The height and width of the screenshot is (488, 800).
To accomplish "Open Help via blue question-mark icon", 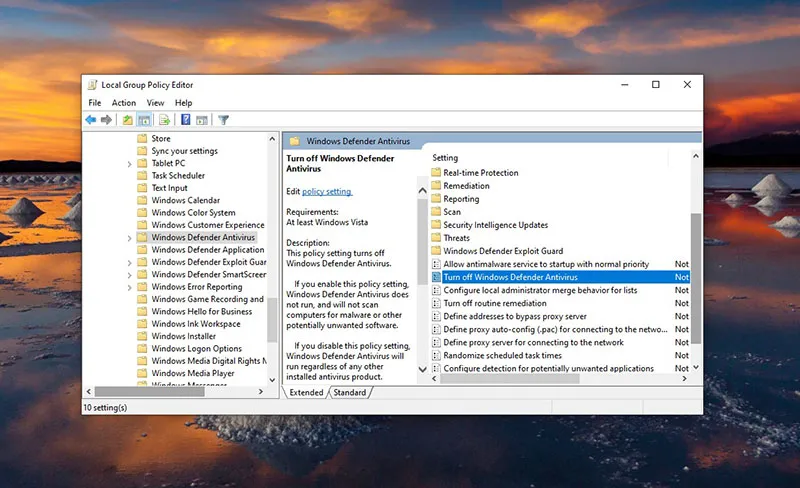I will click(x=186, y=120).
